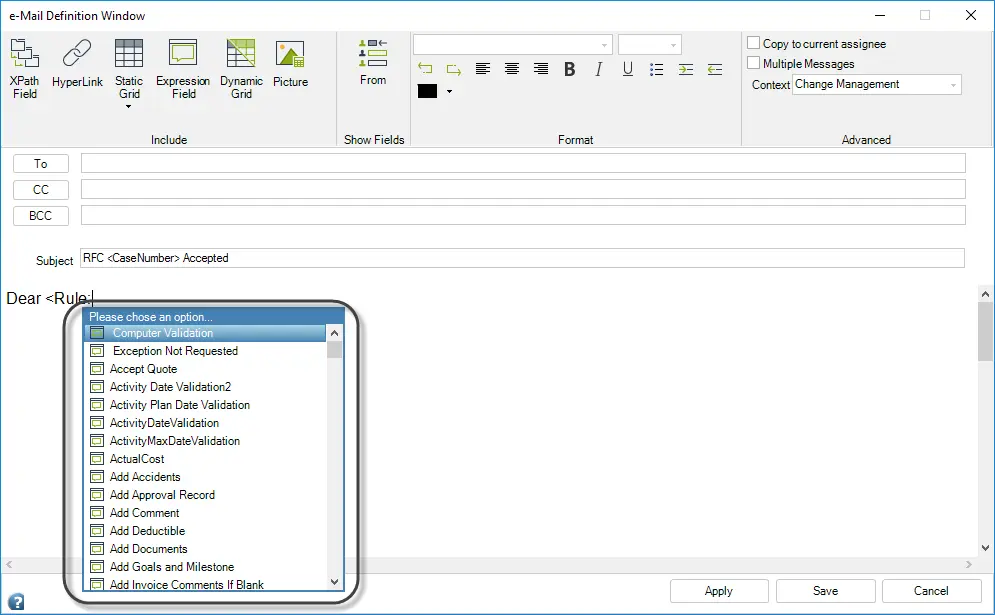Click the rule list scroll-down arrow
995x615 pixels.
[x=334, y=582]
